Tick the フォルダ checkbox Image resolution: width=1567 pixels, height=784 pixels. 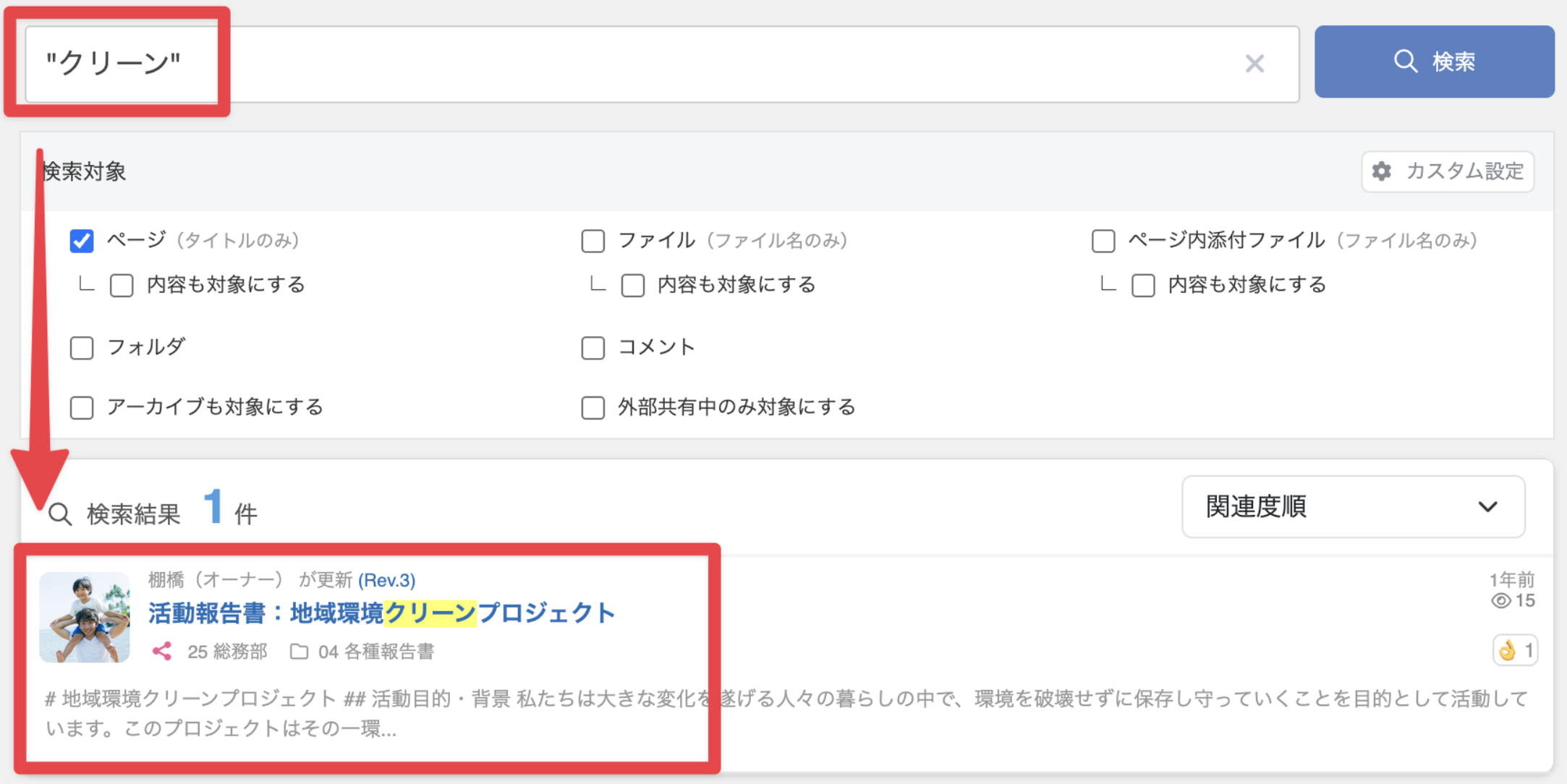pyautogui.click(x=82, y=348)
